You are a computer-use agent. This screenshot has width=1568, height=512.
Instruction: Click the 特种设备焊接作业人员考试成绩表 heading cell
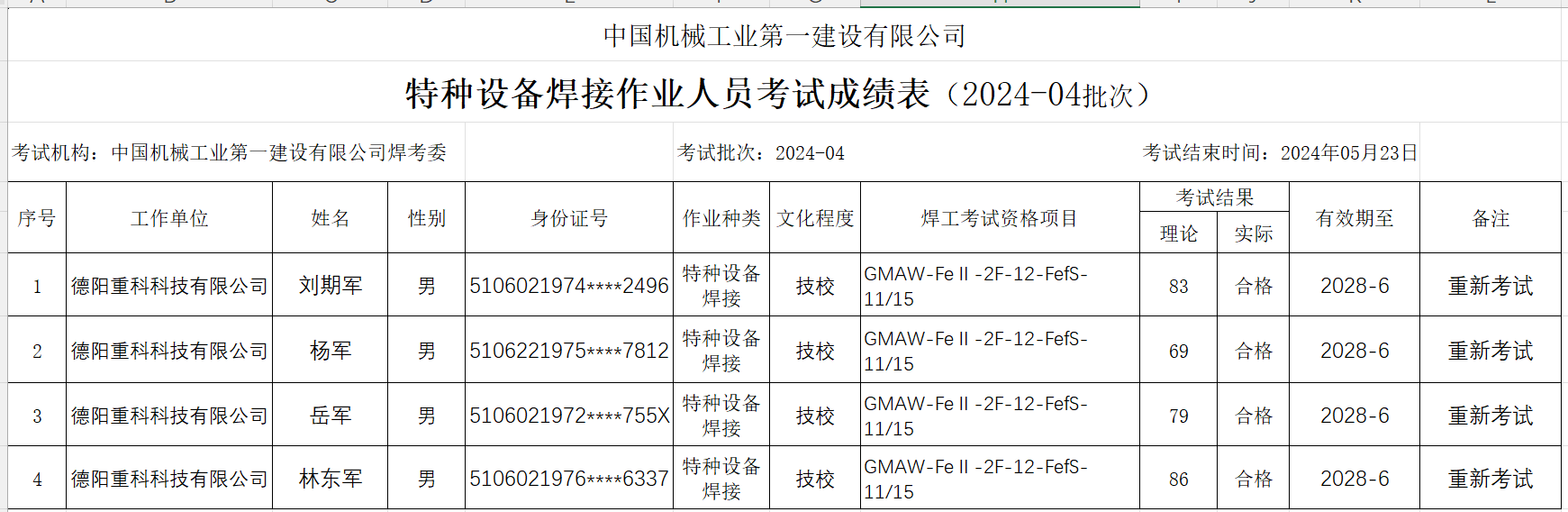(x=784, y=93)
